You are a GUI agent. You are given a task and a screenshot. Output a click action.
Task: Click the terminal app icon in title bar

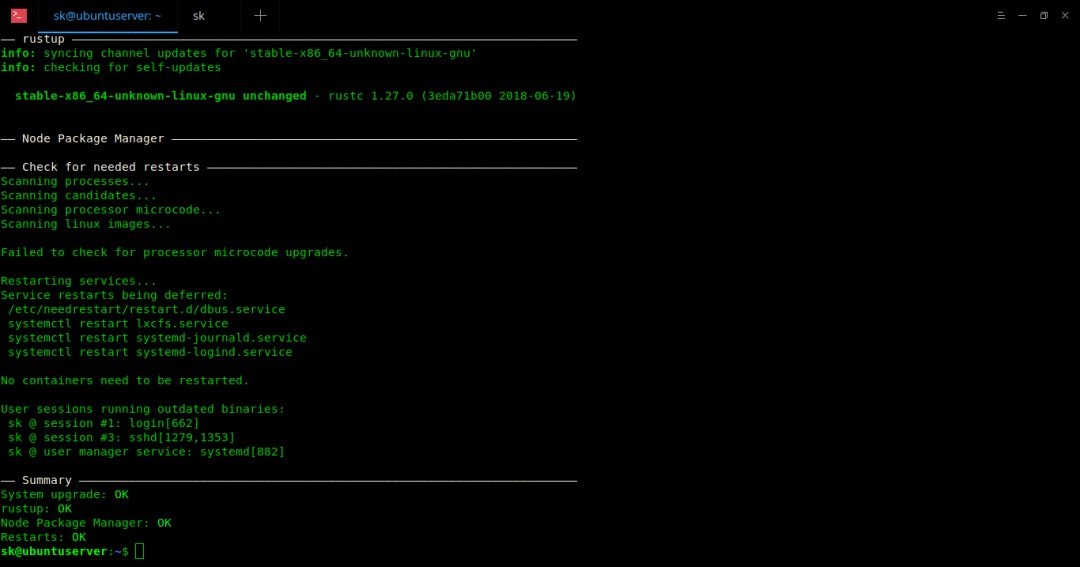[18, 15]
